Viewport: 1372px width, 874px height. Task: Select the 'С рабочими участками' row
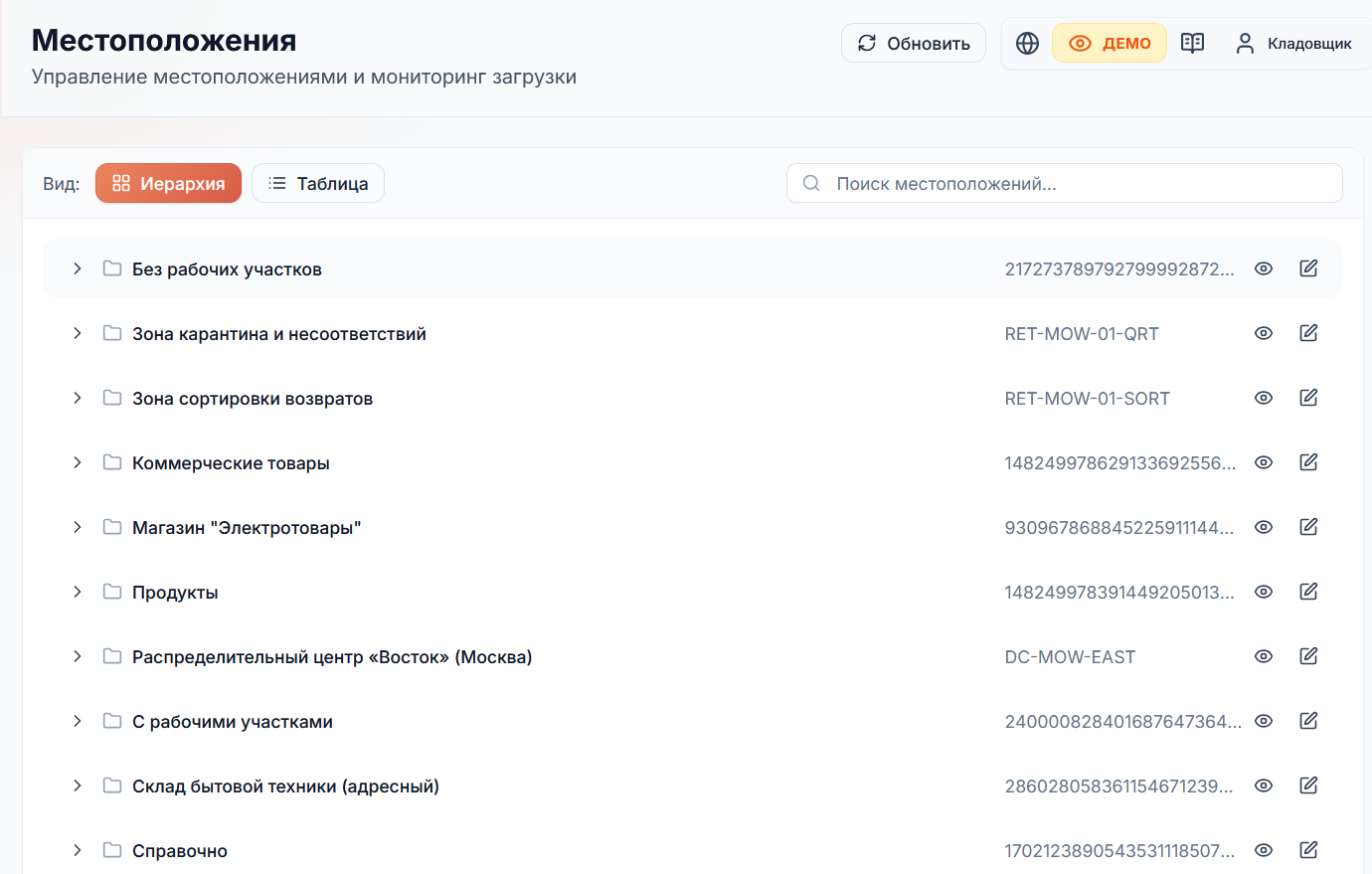[693, 721]
